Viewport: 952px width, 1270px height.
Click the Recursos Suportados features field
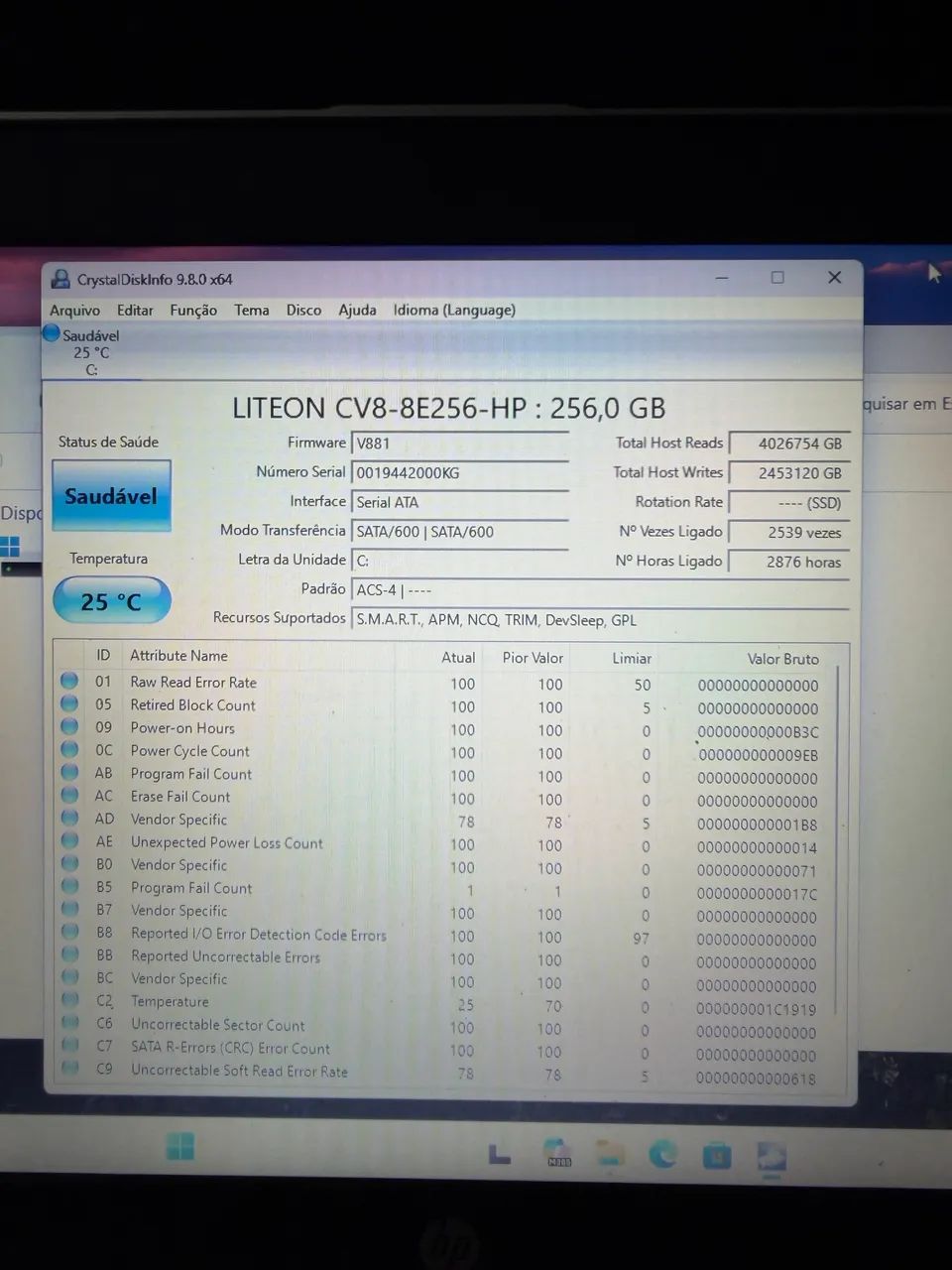tap(601, 620)
